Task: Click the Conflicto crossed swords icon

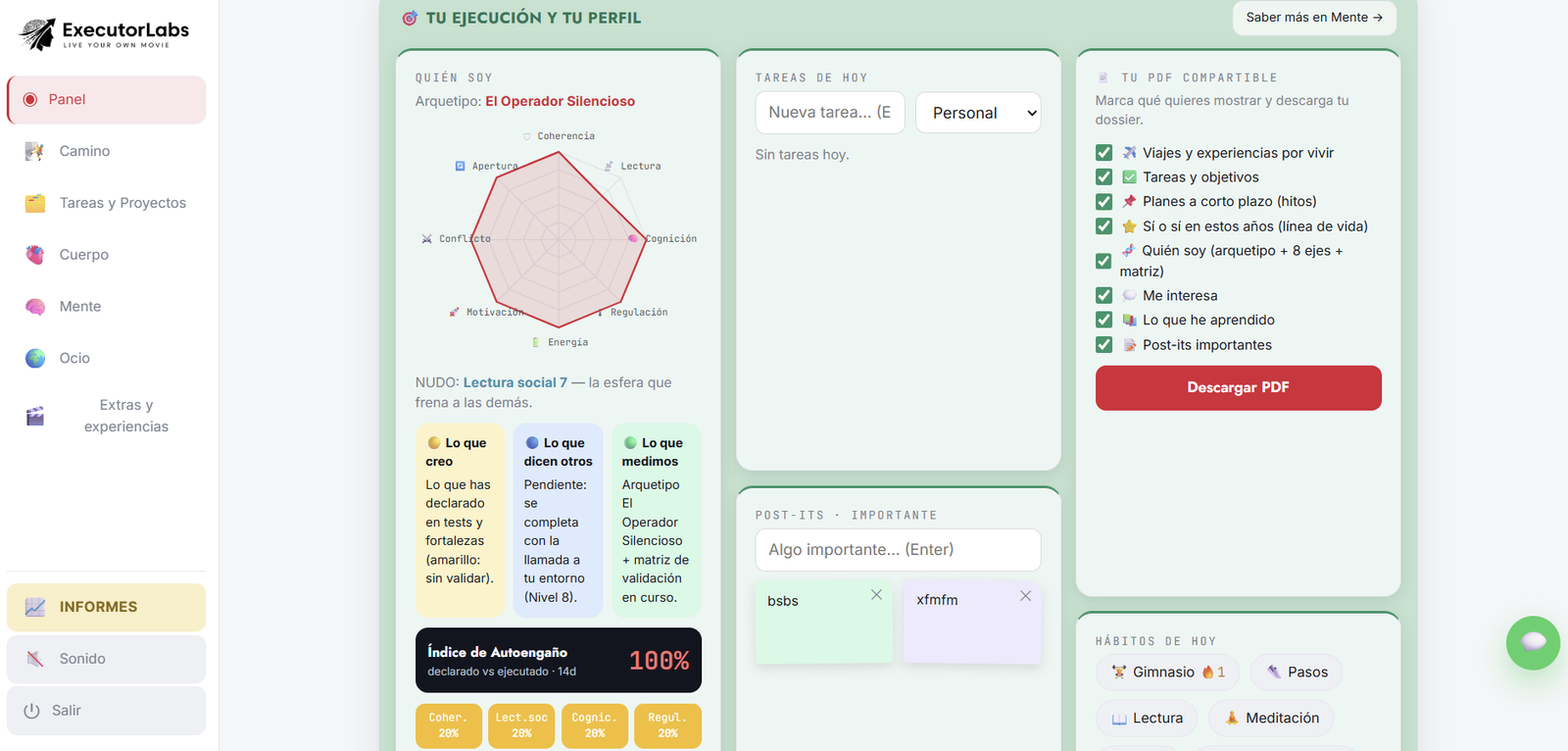Action: coord(426,238)
